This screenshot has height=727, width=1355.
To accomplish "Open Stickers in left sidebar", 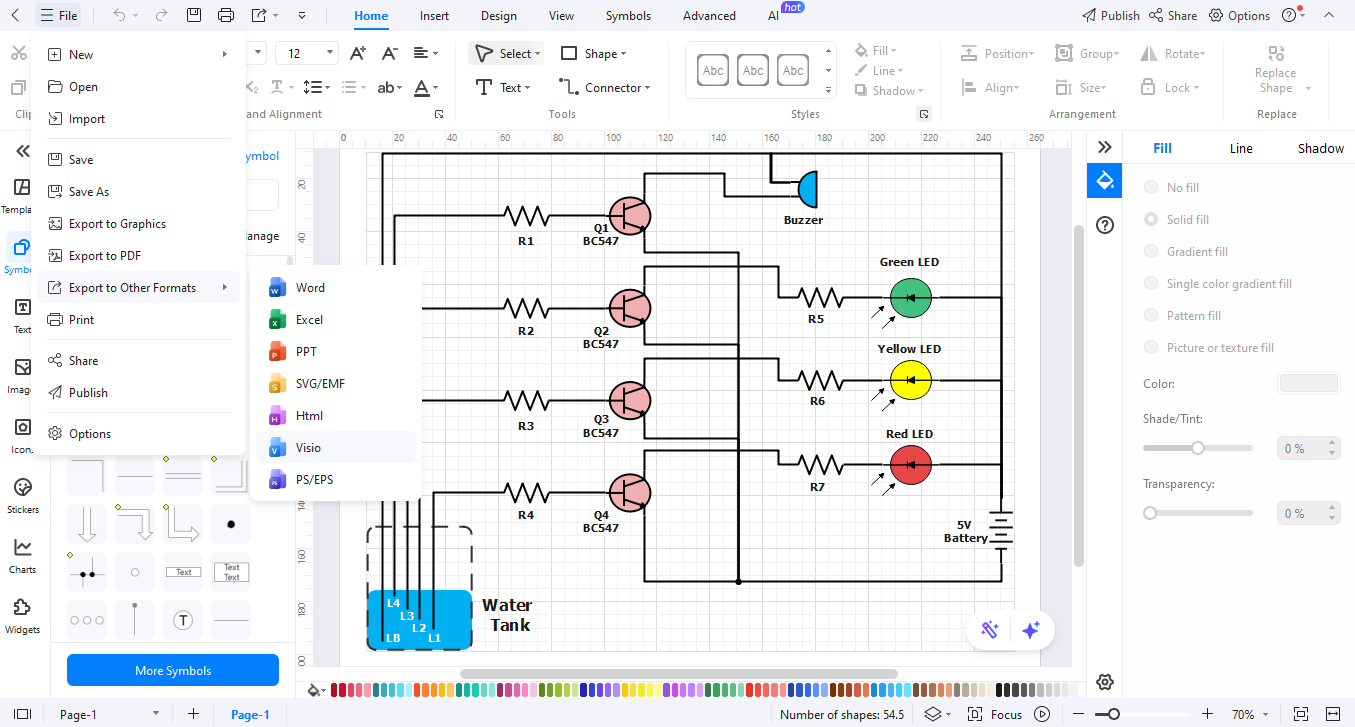I will (x=22, y=495).
